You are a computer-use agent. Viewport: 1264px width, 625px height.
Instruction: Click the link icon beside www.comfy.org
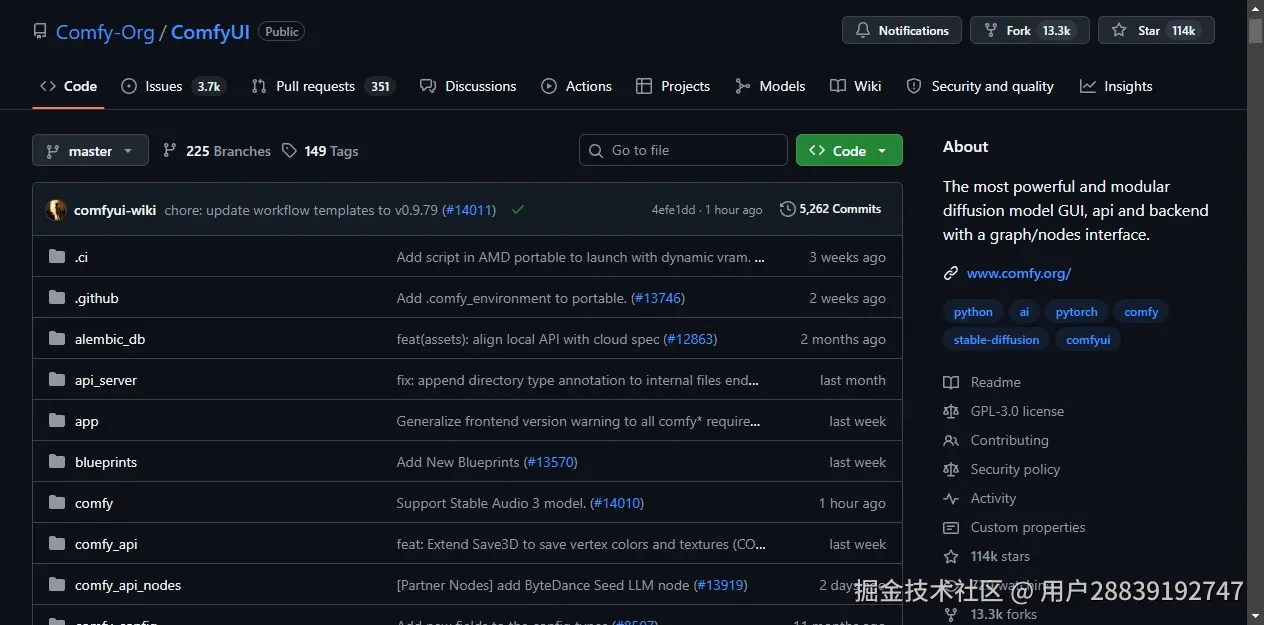(951, 273)
